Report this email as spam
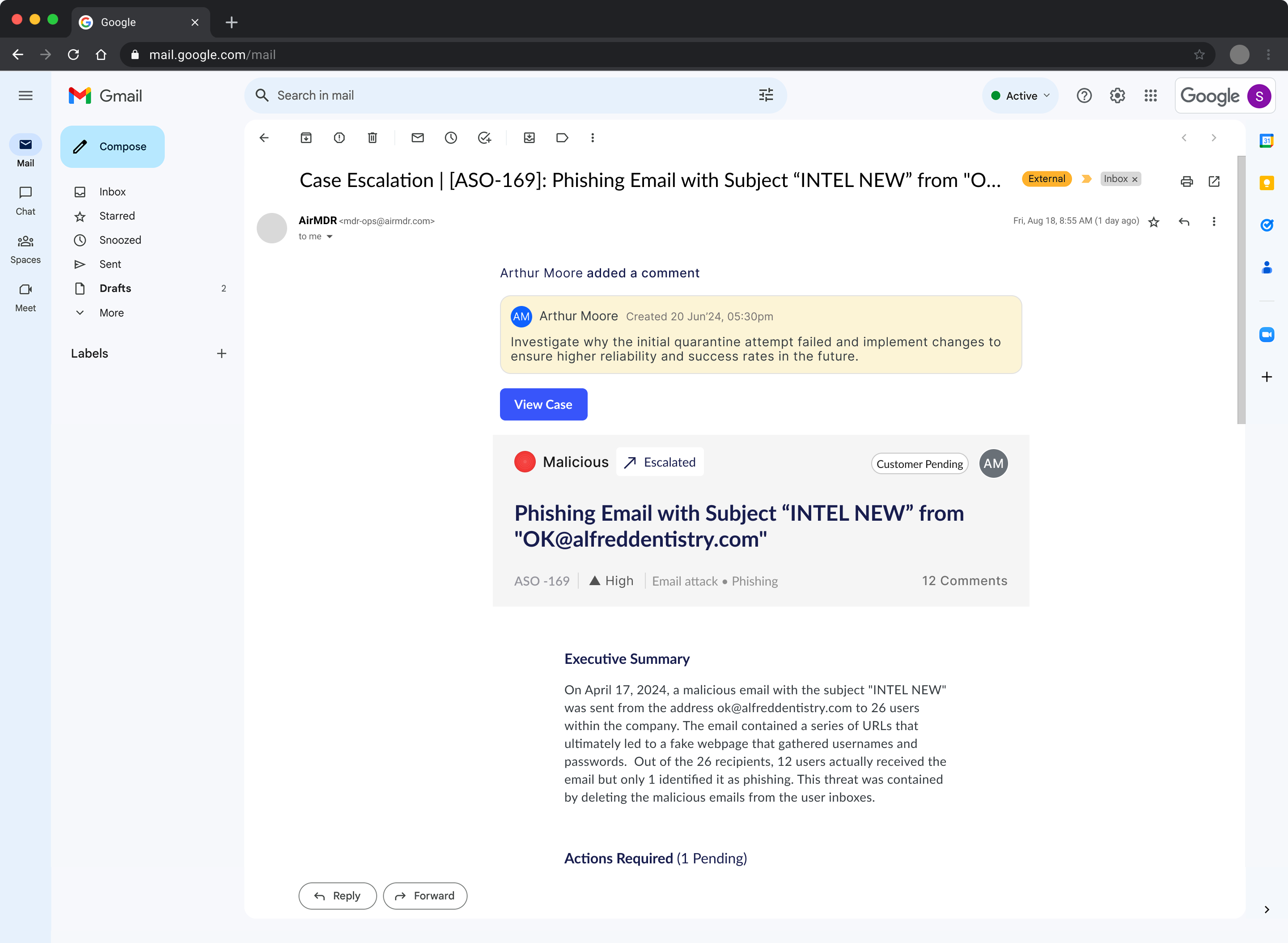This screenshot has height=943, width=1288. (x=339, y=138)
